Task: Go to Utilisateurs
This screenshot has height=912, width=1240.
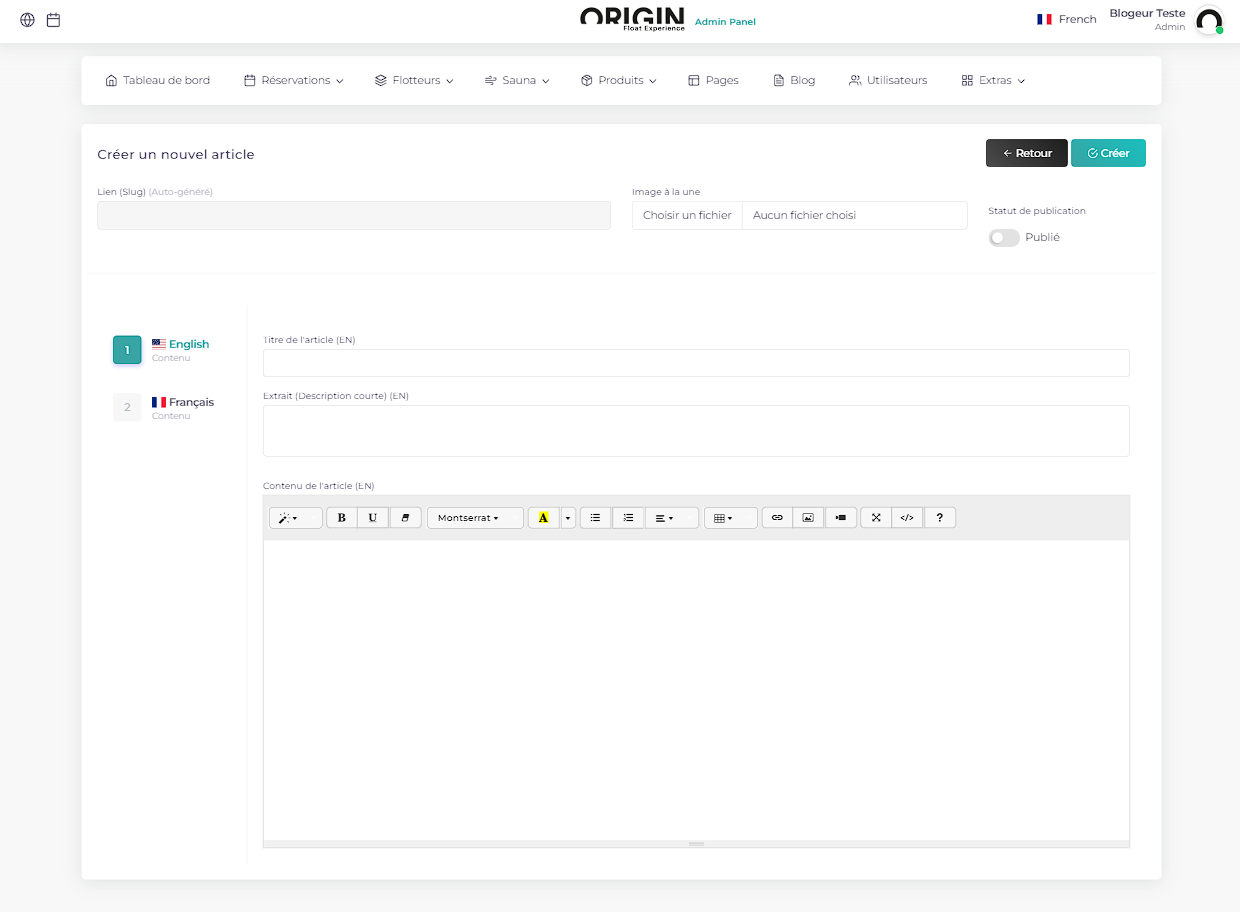Action: [x=888, y=80]
